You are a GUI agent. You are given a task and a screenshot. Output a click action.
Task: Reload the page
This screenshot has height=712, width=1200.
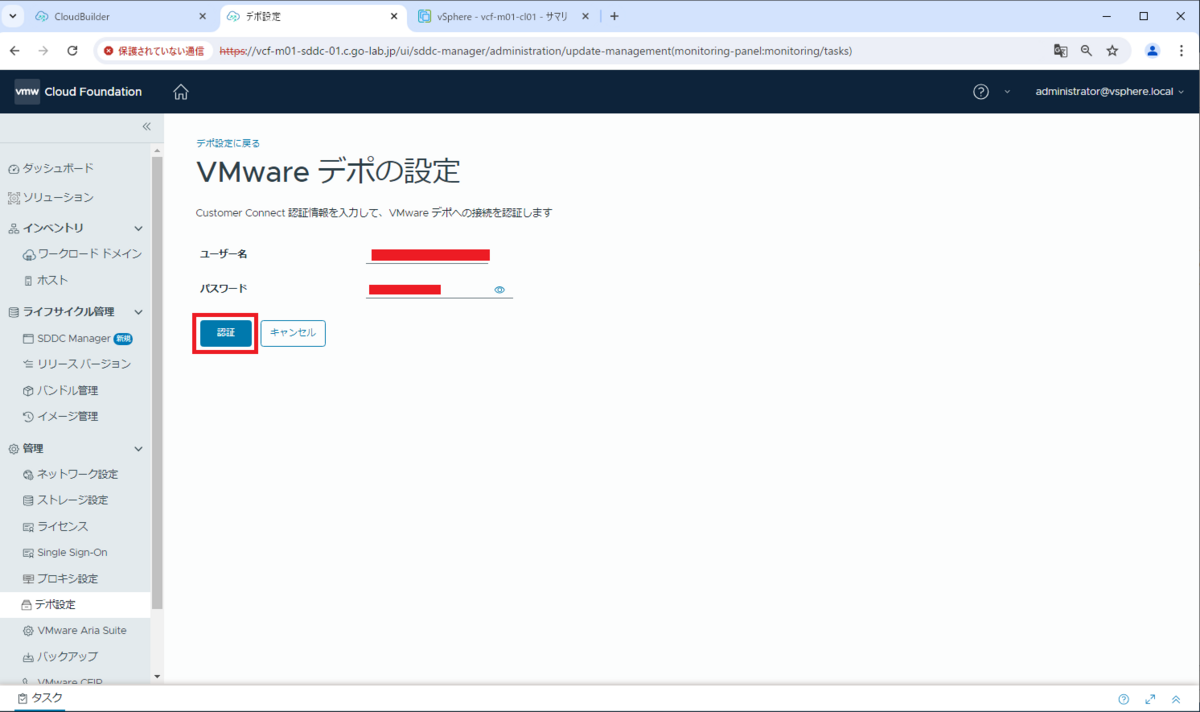pyautogui.click(x=72, y=50)
